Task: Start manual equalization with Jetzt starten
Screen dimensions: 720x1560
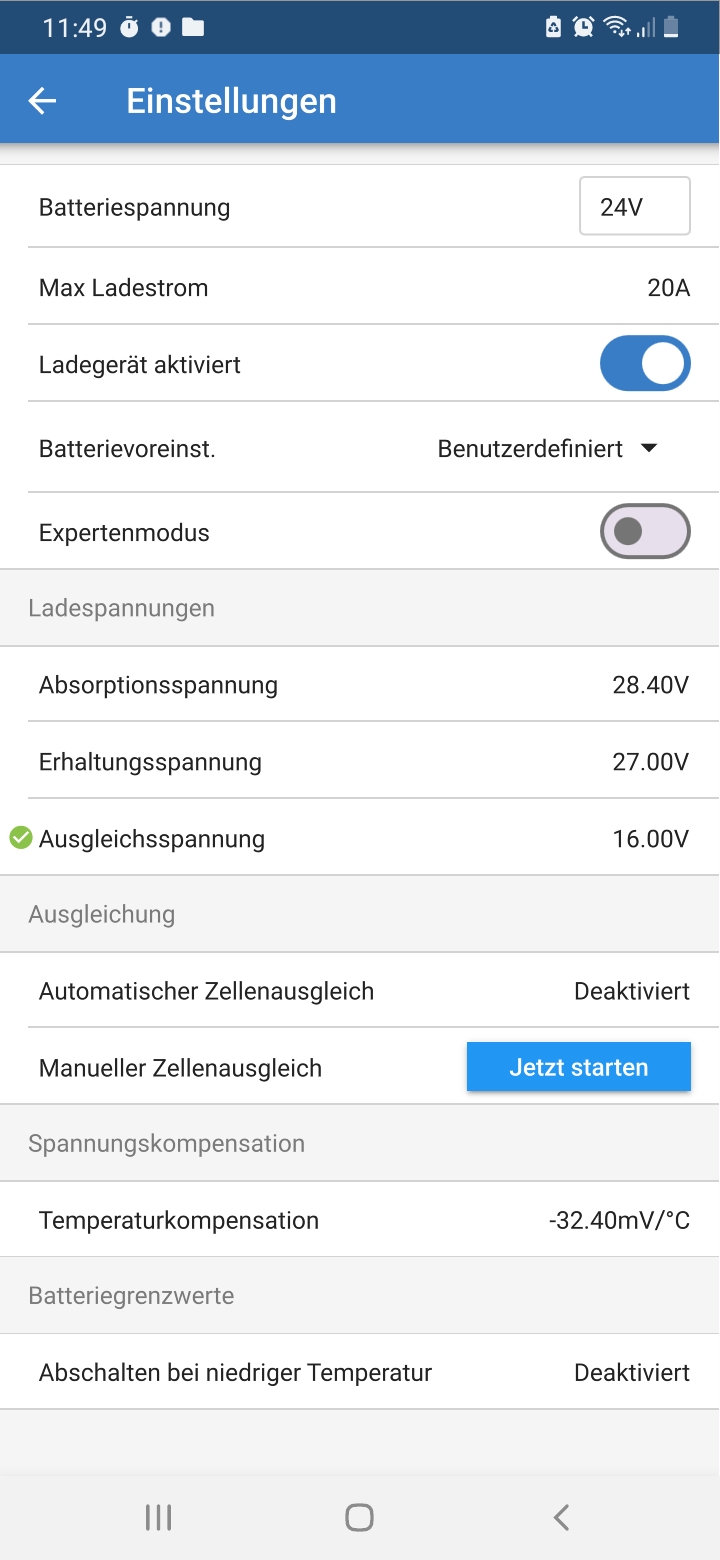Action: [579, 1067]
